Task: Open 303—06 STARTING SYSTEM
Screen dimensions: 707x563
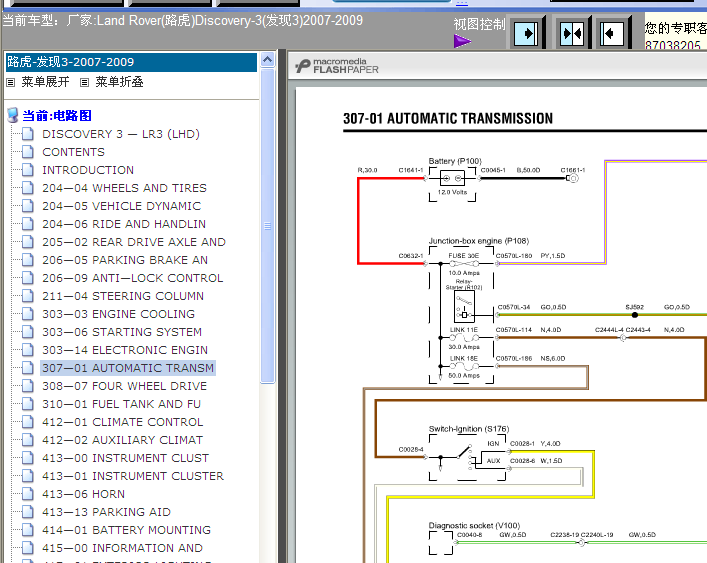Action: point(122,332)
